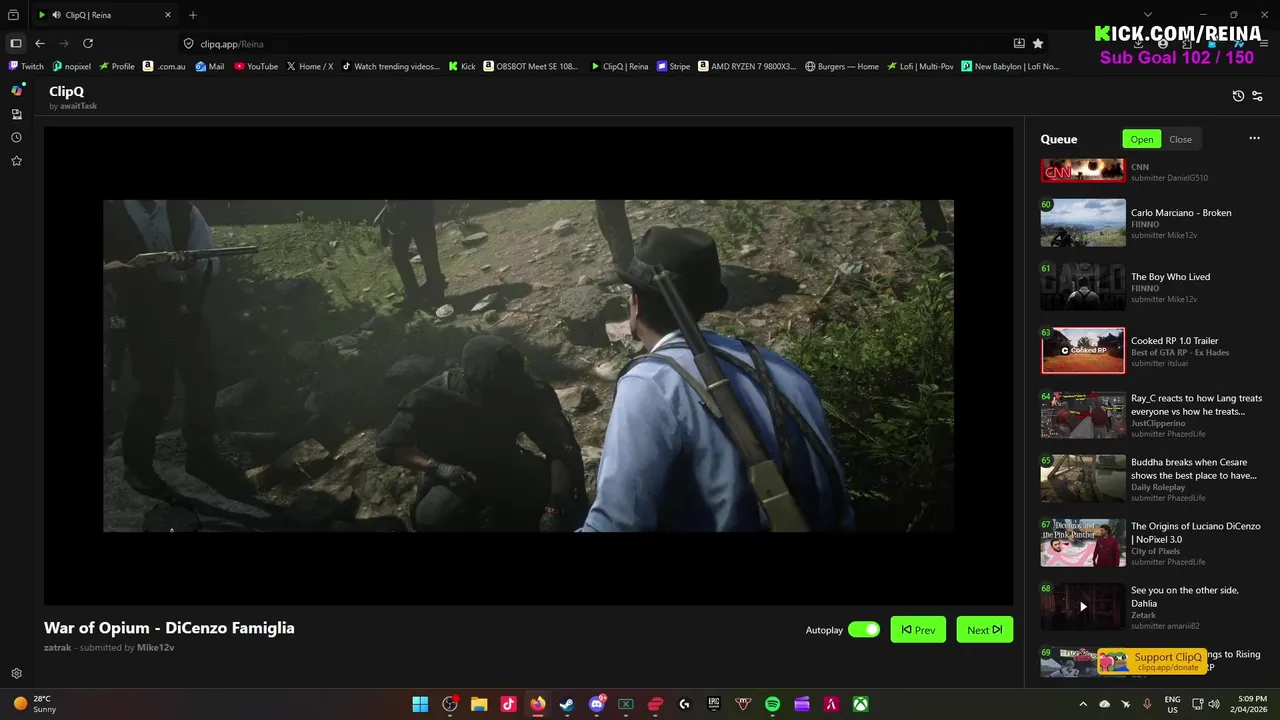Image resolution: width=1280 pixels, height=720 pixels.
Task: Show hidden system tray icons chevron
Action: click(1083, 704)
